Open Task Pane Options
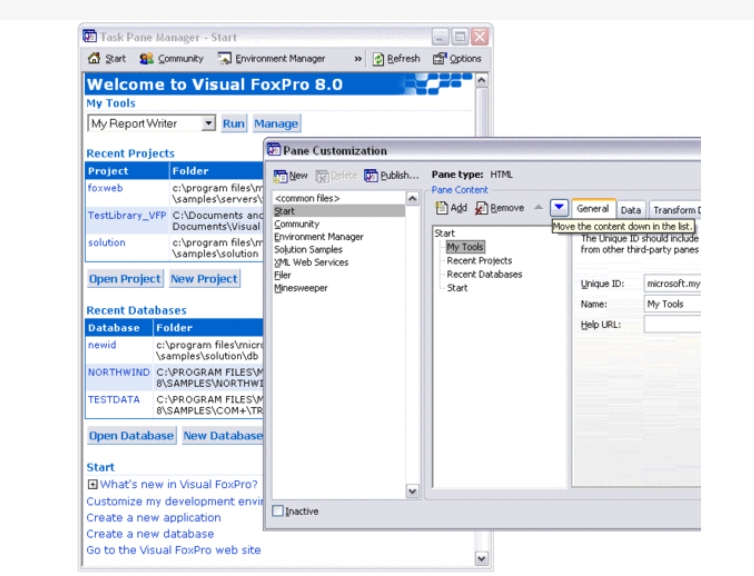 [457, 59]
